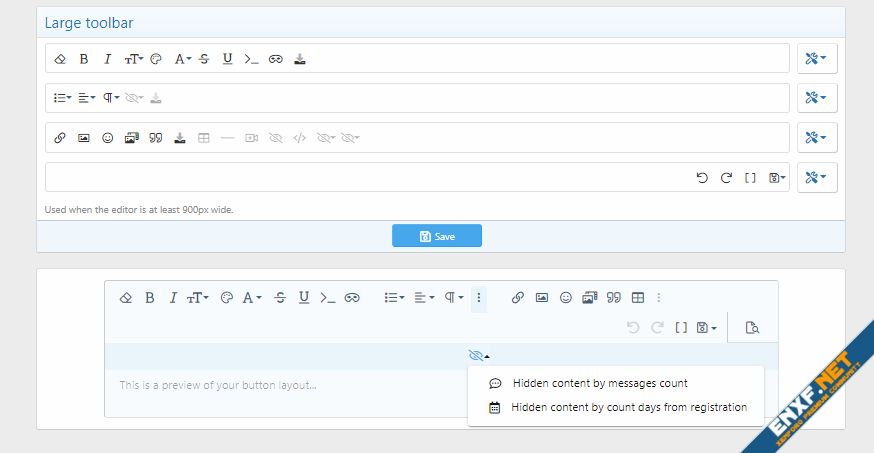Choose 'Hidden content by messages count'
Image resolution: width=874 pixels, height=453 pixels.
(x=600, y=383)
